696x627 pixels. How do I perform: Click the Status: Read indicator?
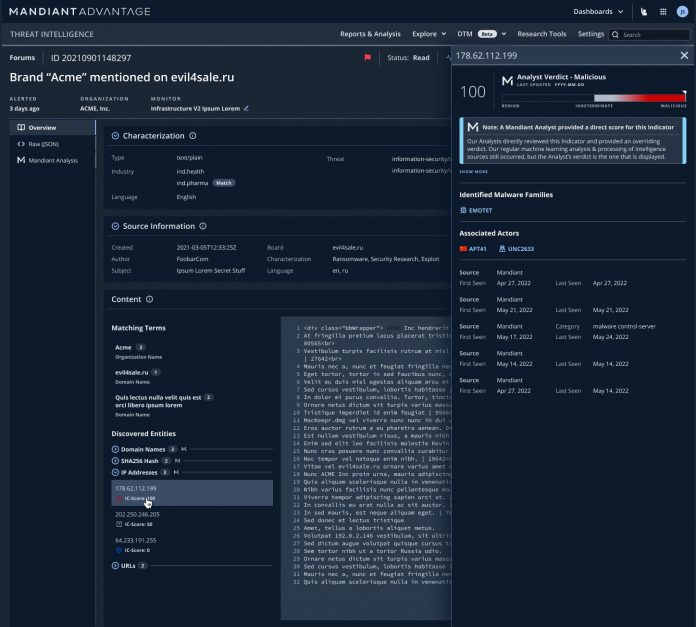(x=408, y=58)
